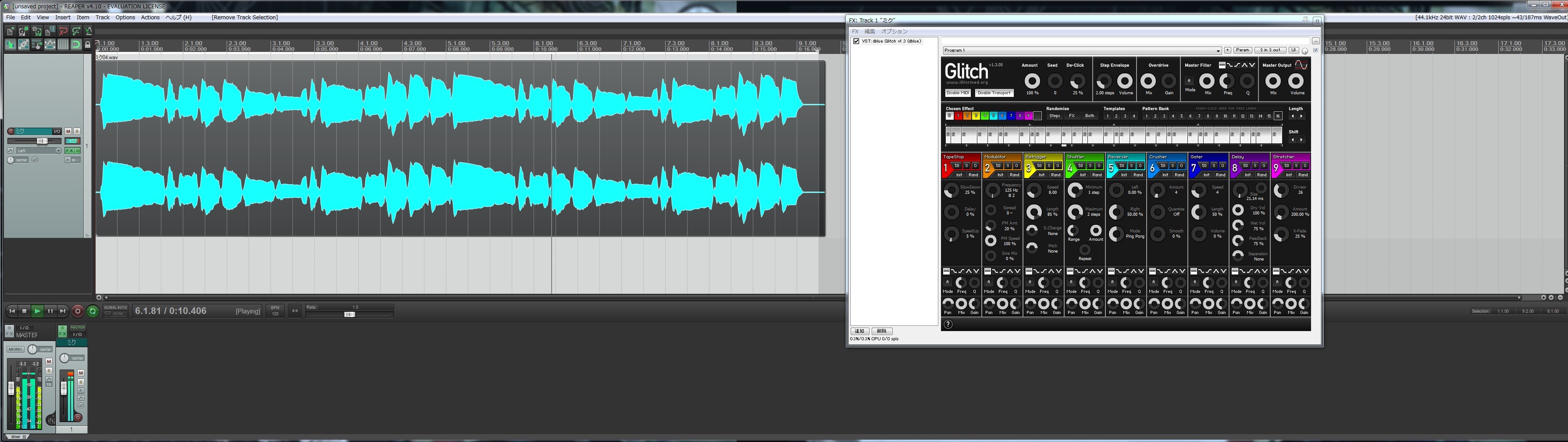Click the green play button
The height and width of the screenshot is (442, 1568).
click(x=37, y=311)
